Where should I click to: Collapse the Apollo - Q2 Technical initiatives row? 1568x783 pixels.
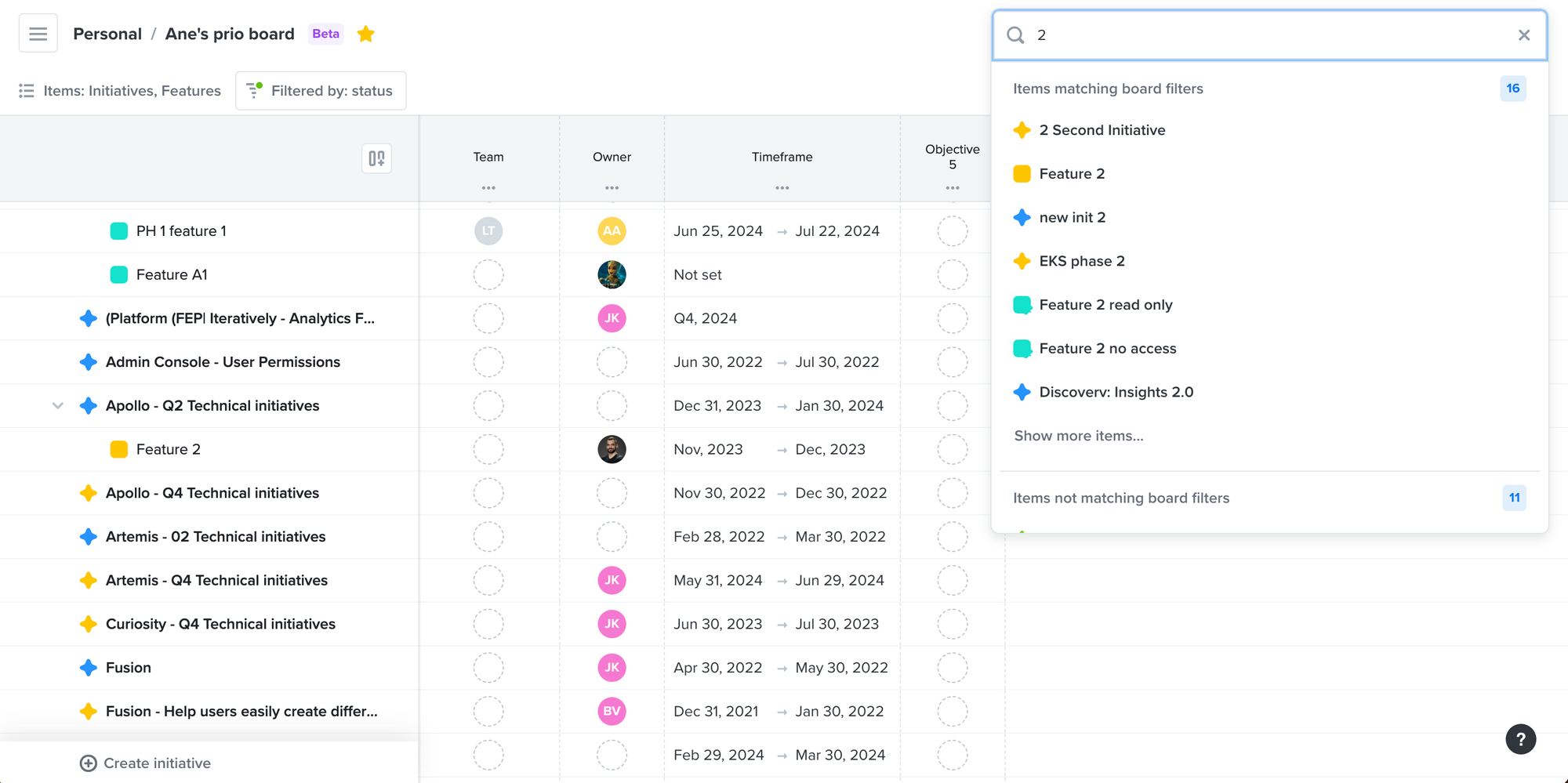(58, 405)
